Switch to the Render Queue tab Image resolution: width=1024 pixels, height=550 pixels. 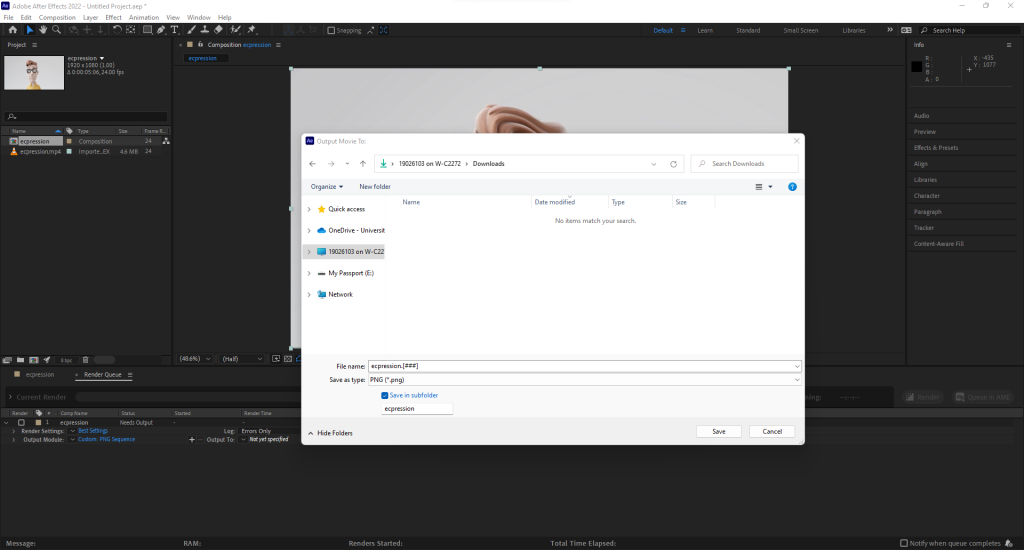tap(103, 374)
